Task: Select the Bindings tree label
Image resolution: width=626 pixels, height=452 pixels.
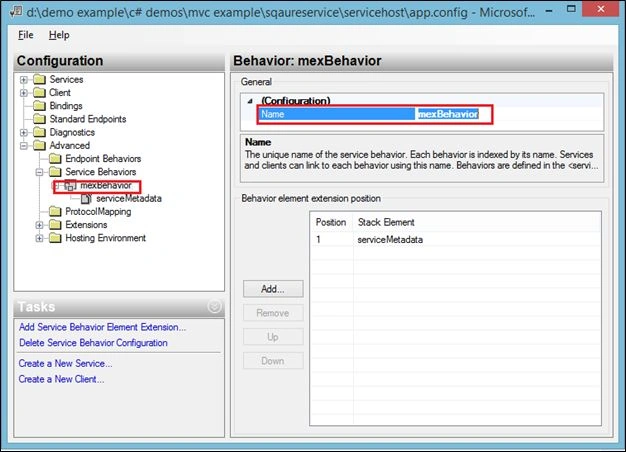Action: pos(66,106)
